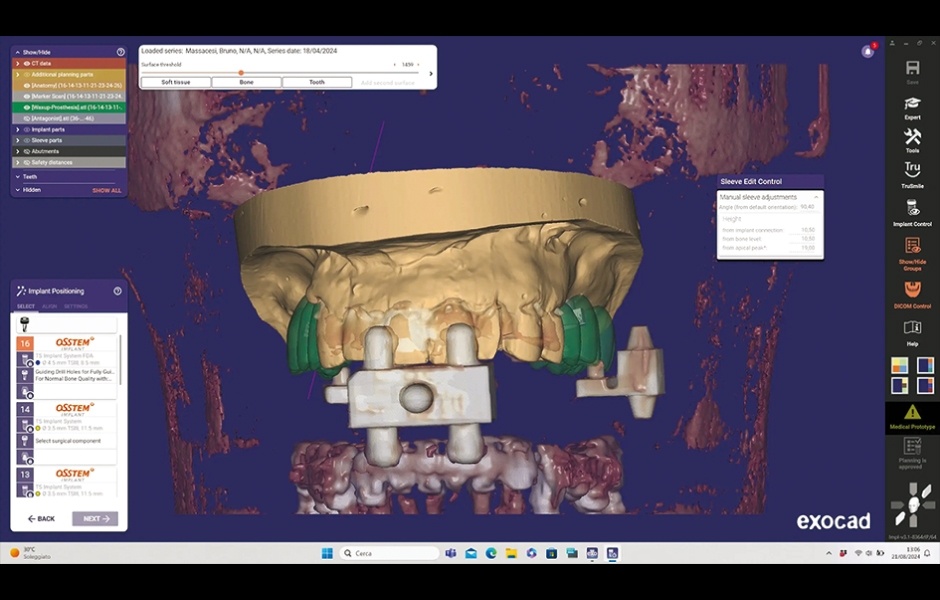Screen dimensions: 940x600
Task: Toggle visibility of Safety distances group
Action: click(27, 162)
